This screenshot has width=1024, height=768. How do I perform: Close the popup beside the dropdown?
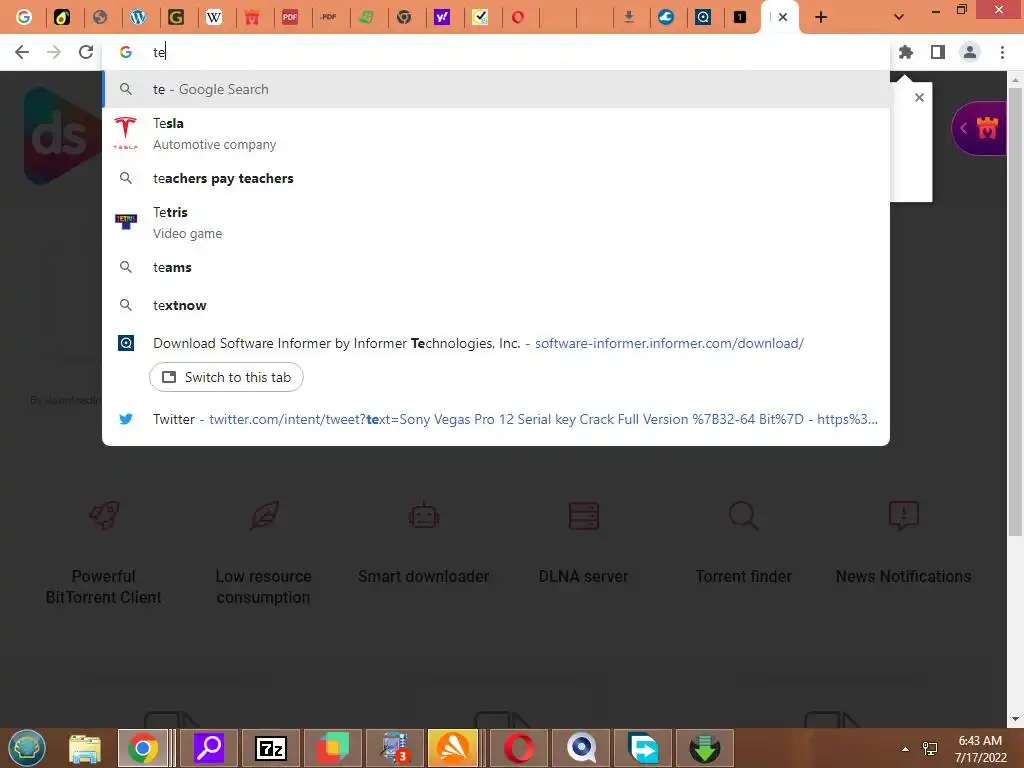point(920,97)
